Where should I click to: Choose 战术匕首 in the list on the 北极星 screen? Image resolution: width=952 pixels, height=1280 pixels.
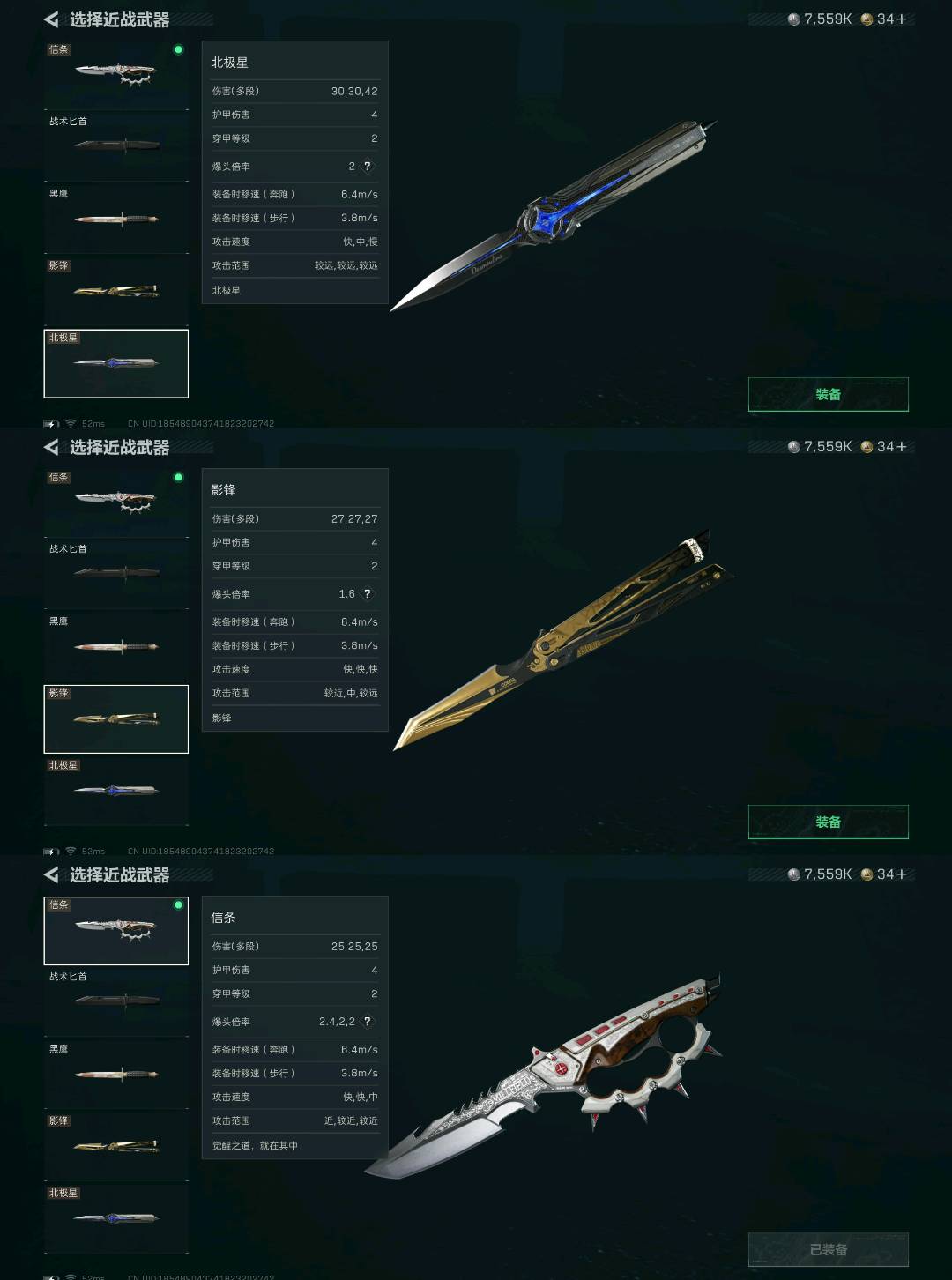point(116,146)
